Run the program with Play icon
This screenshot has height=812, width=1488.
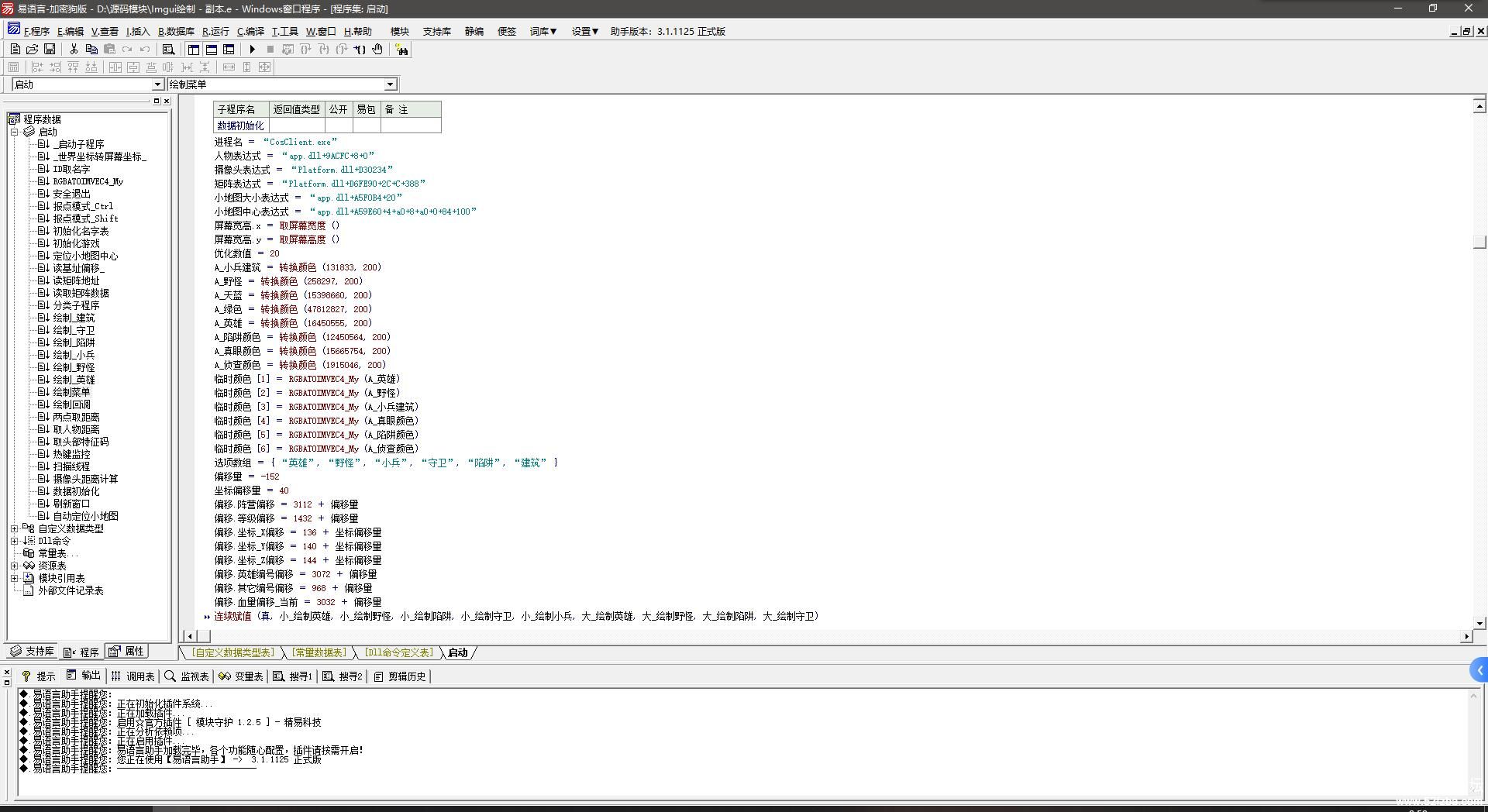coord(253,49)
